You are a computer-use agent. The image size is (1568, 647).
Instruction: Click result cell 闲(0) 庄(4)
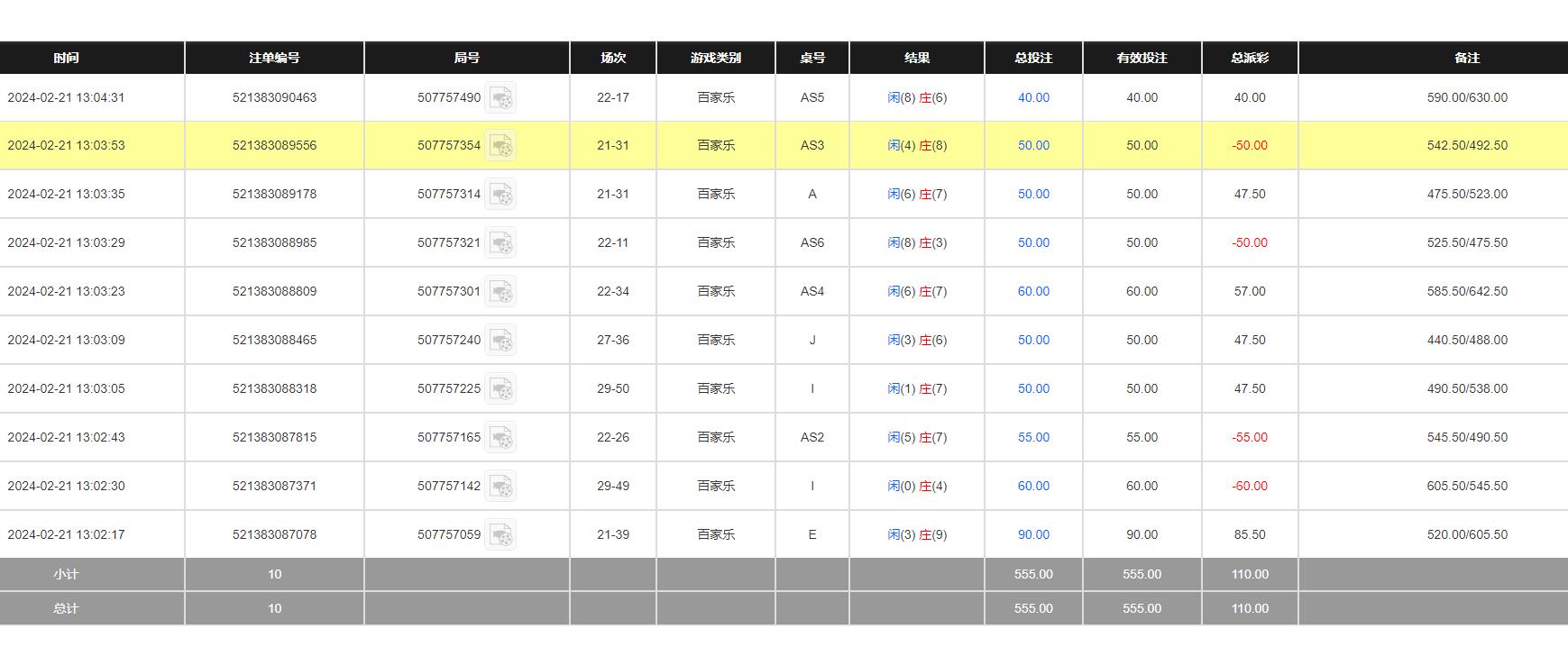point(917,486)
